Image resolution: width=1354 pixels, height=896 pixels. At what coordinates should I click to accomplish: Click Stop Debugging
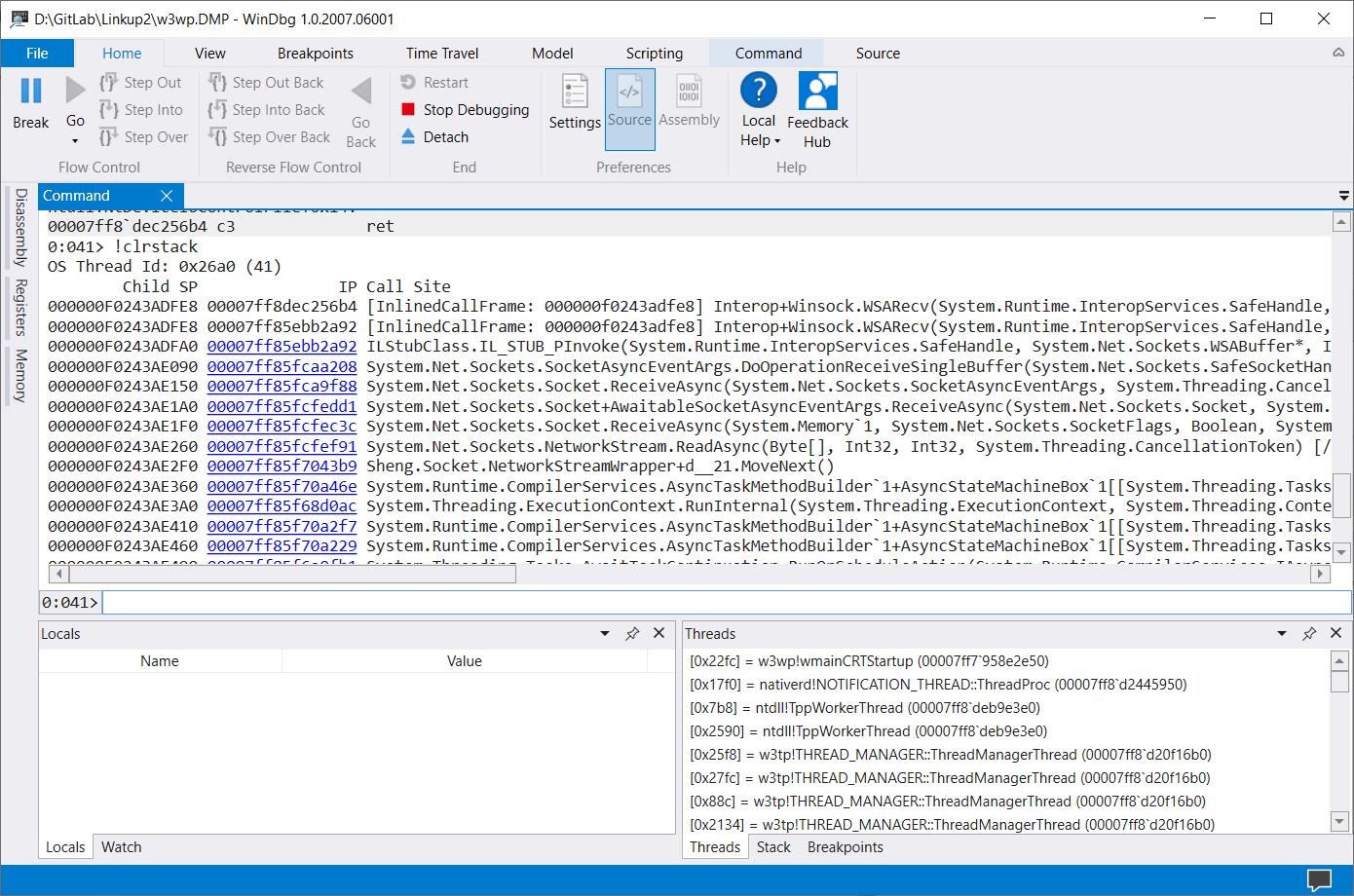pos(465,110)
